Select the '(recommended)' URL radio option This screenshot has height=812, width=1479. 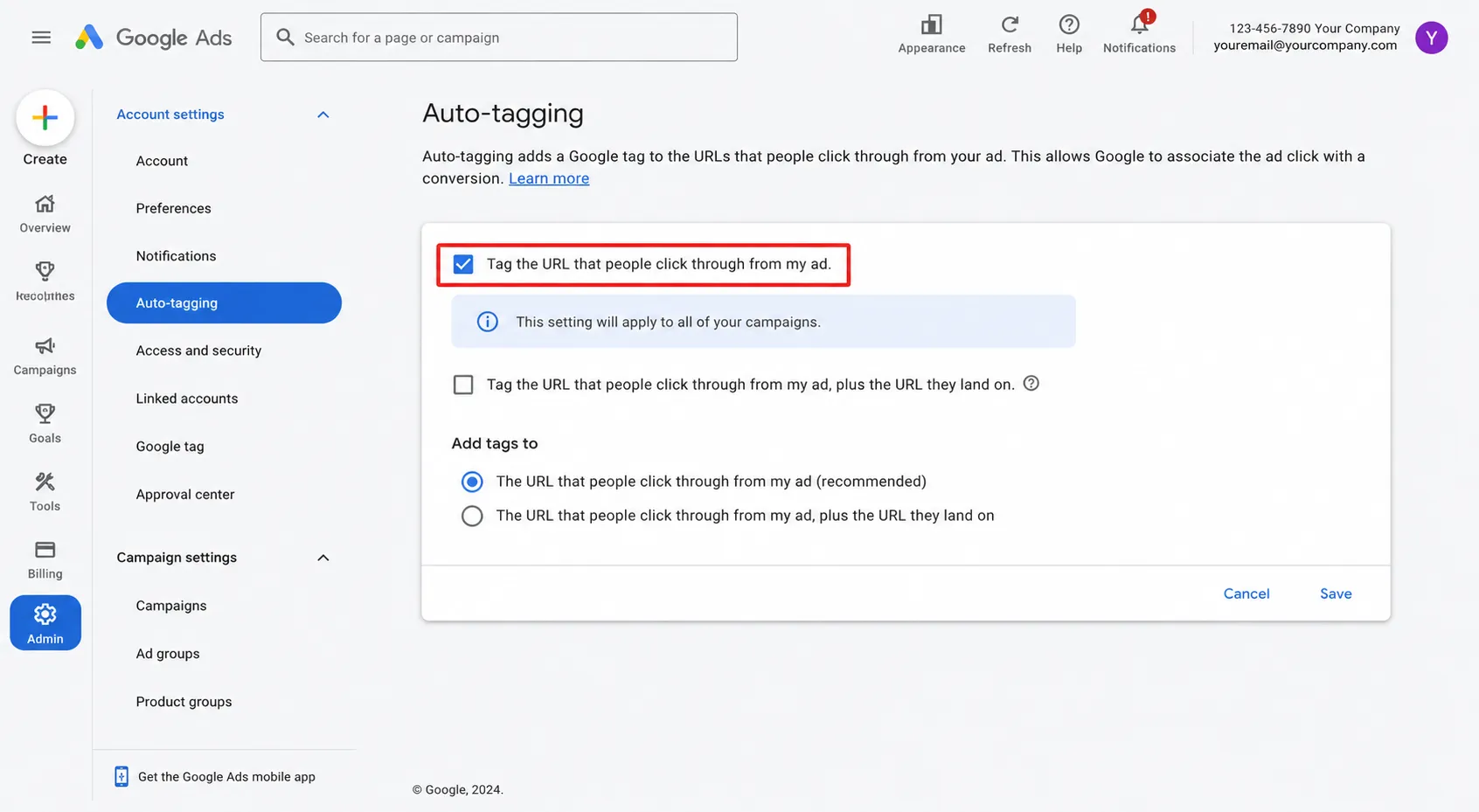tap(472, 482)
